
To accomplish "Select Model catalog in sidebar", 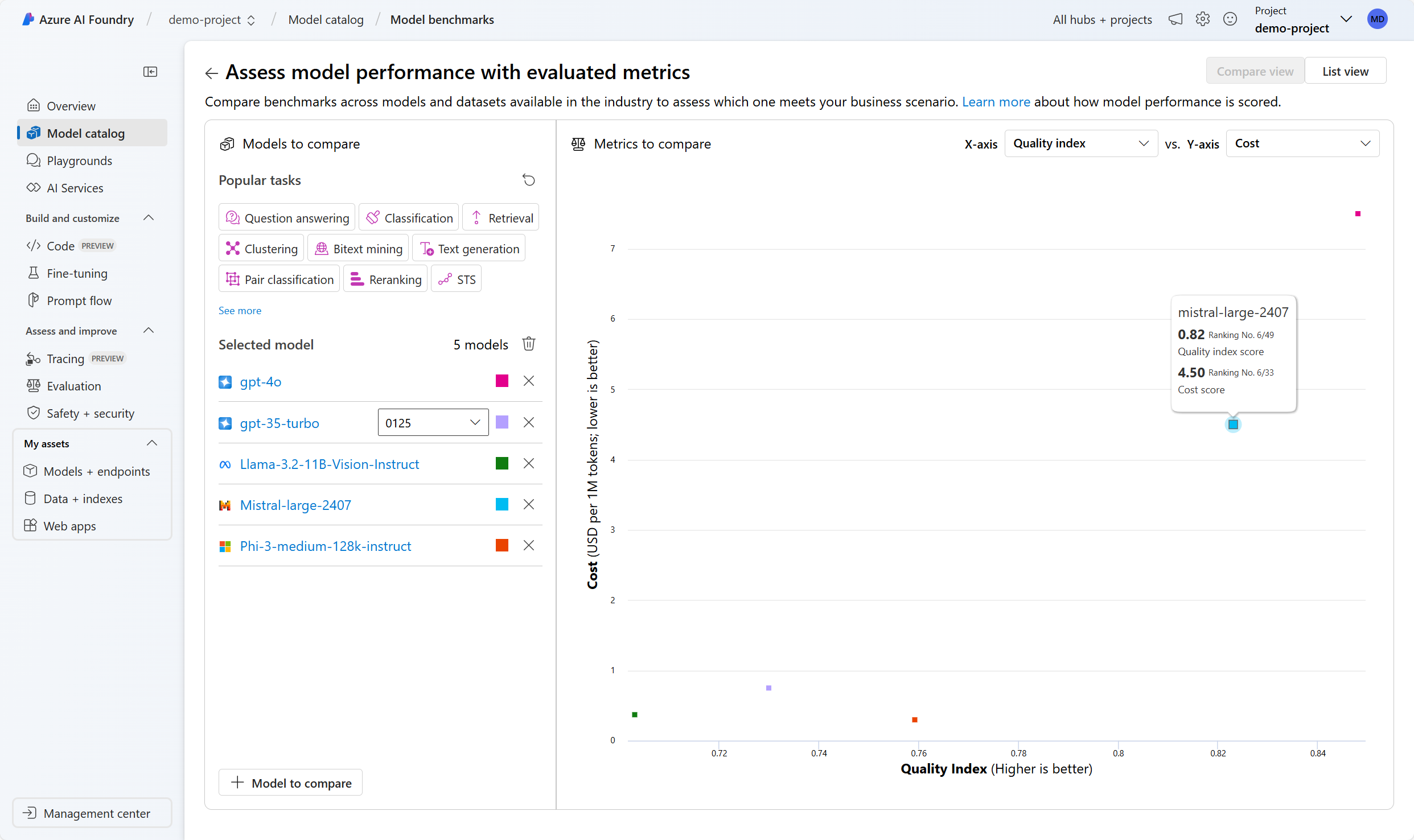I will [92, 133].
